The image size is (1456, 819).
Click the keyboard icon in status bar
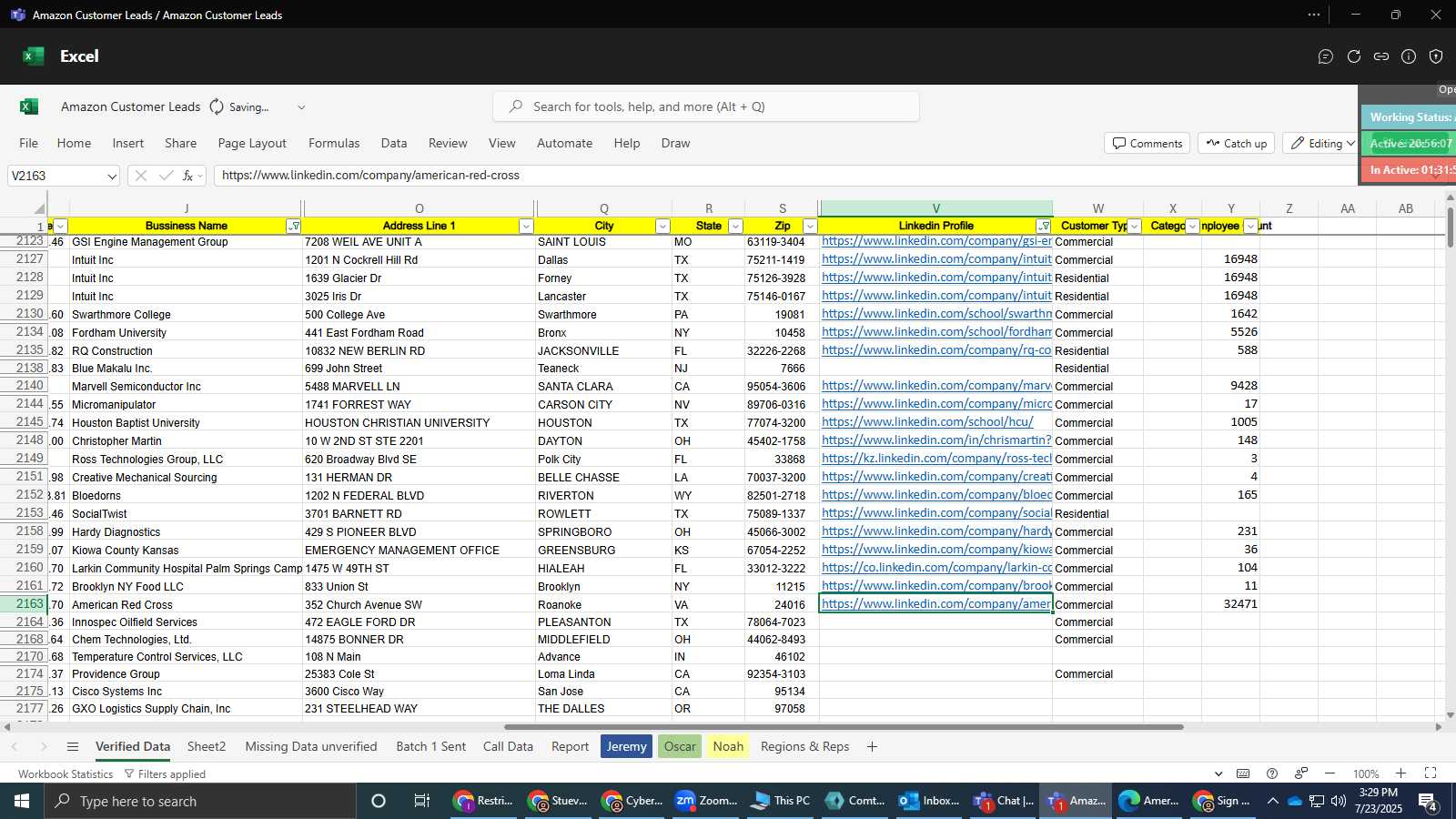click(x=1243, y=773)
